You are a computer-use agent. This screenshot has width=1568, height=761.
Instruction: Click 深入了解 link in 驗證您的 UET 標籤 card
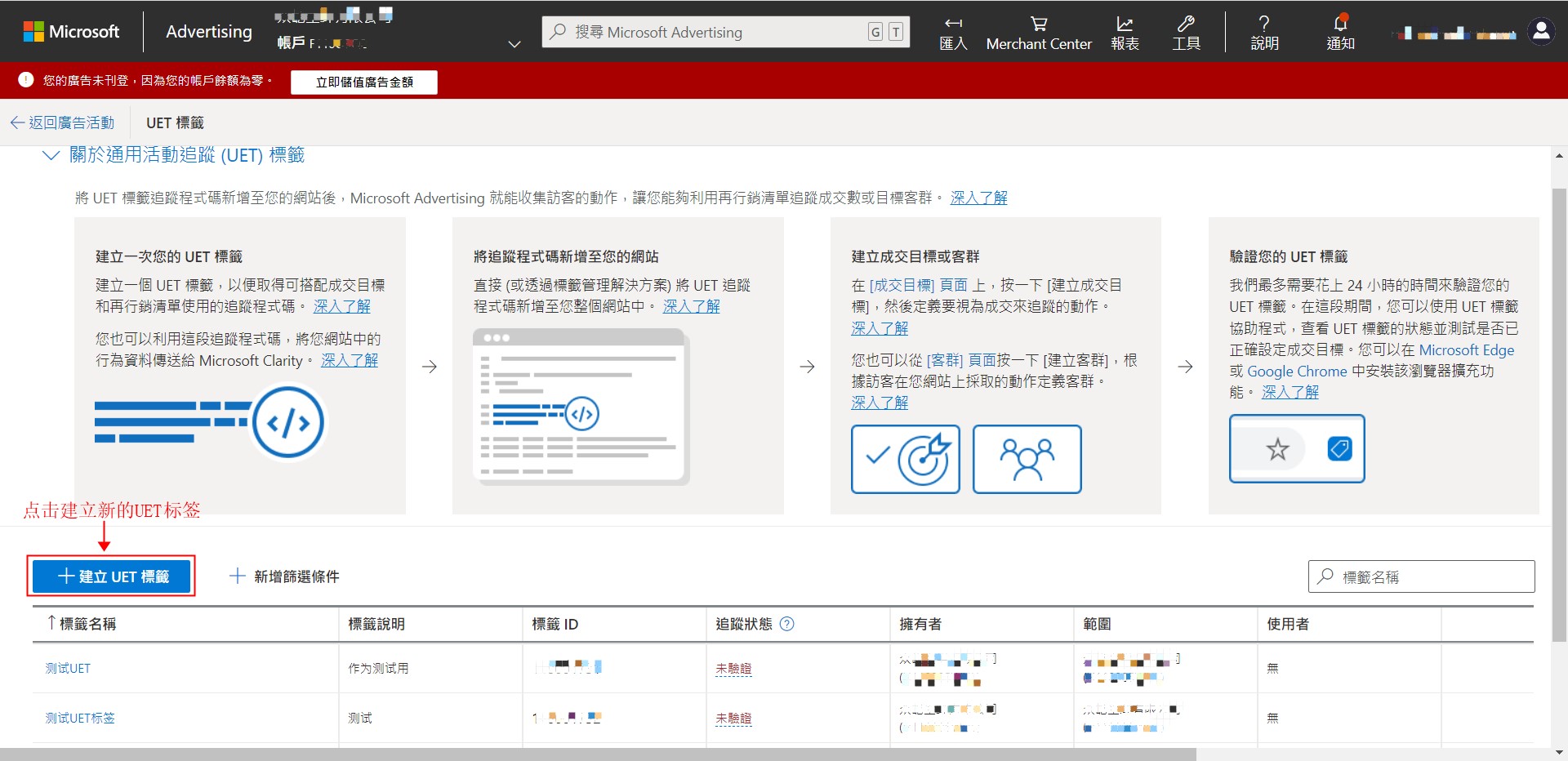(x=1290, y=392)
